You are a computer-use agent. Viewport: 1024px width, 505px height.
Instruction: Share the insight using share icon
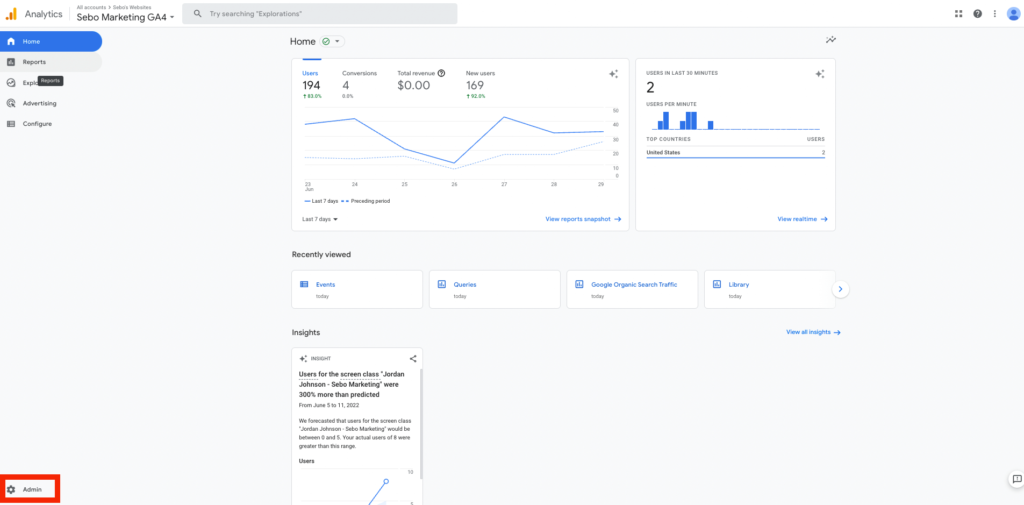[413, 358]
